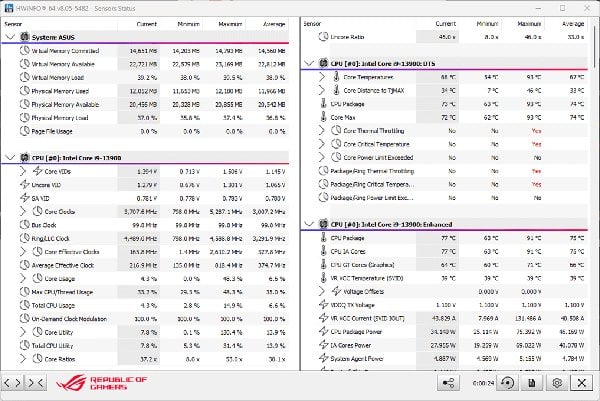Click the CPU DTS section chip icon
The height and width of the screenshot is (401, 600).
tap(324, 64)
